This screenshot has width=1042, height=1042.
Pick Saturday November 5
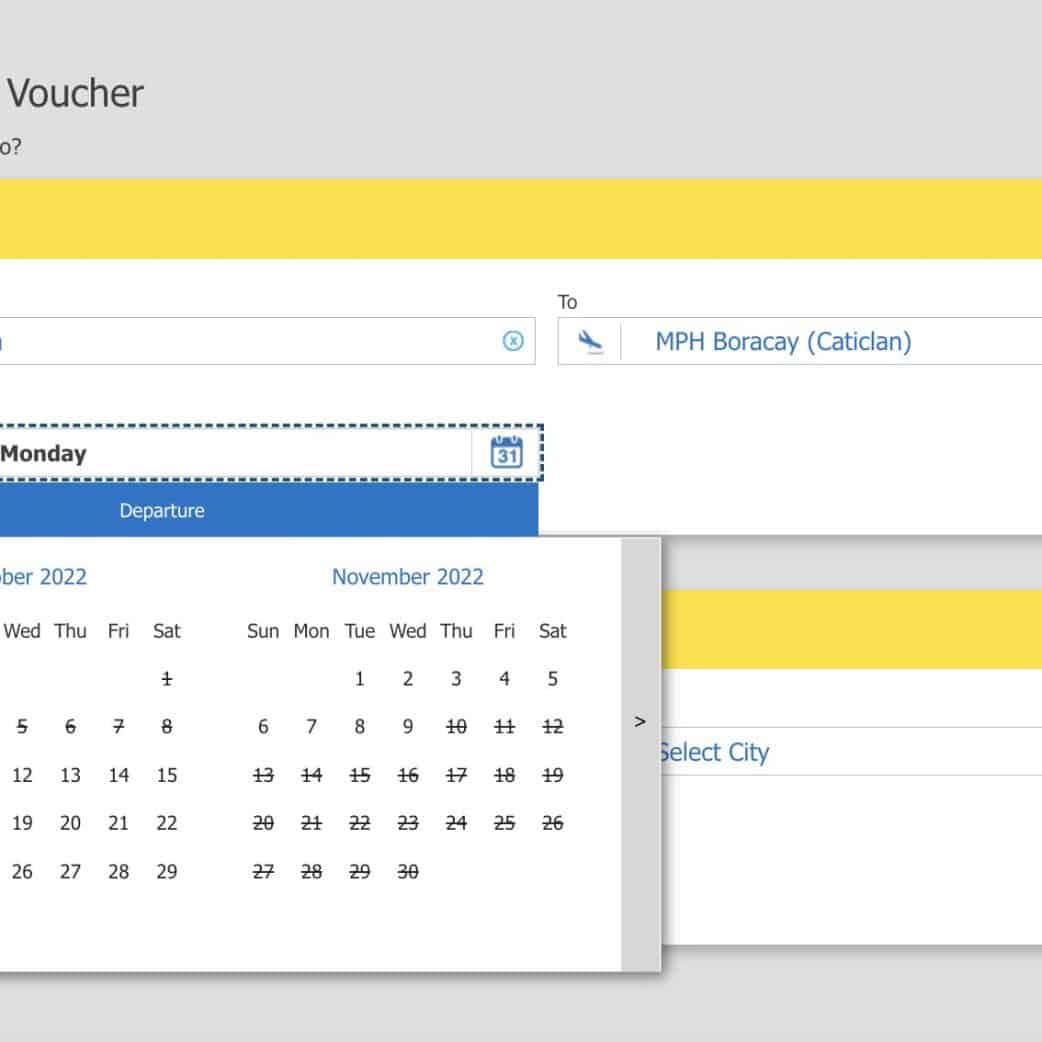point(552,679)
